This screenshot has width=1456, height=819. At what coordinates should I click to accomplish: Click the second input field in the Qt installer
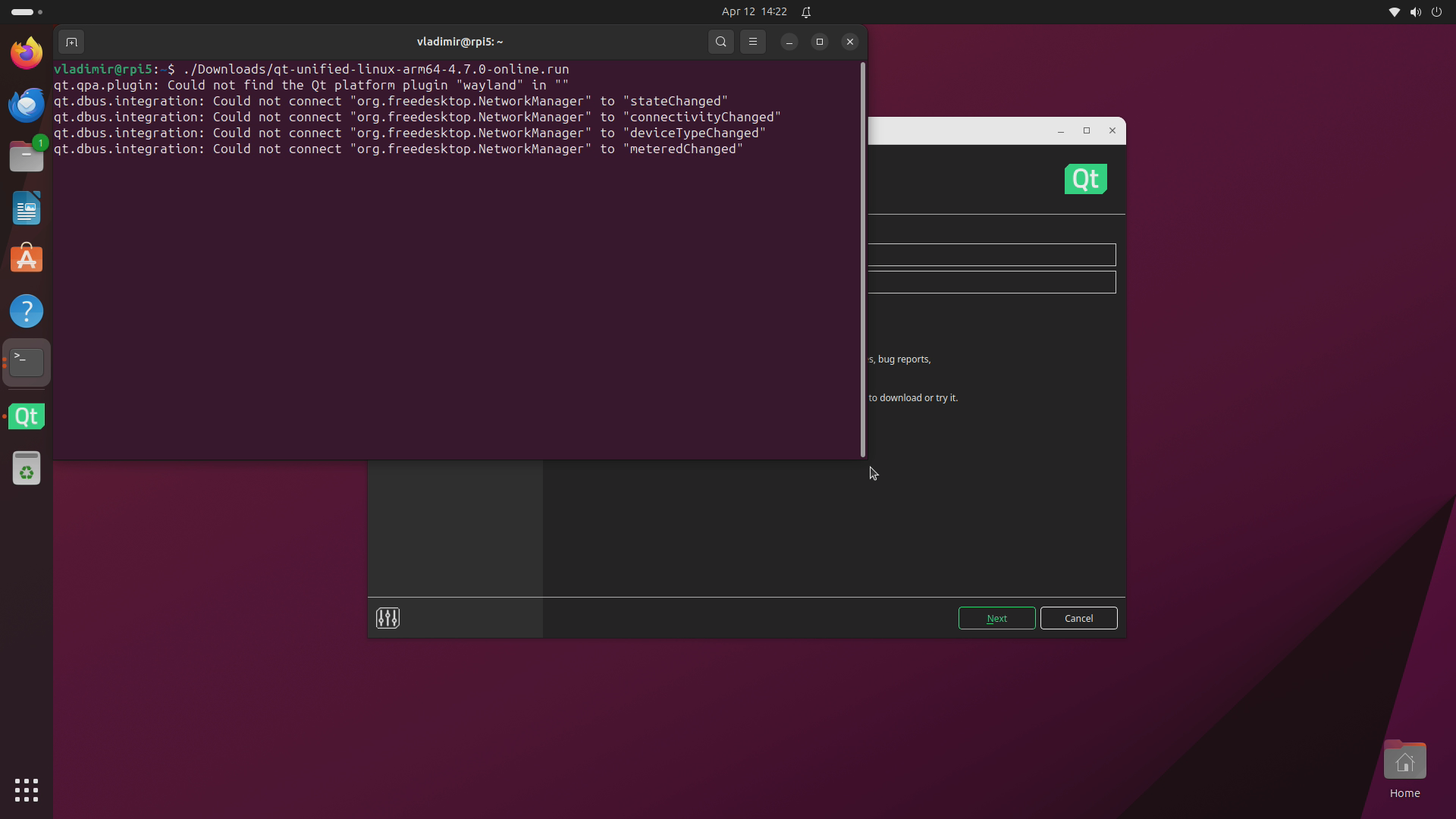tap(992, 282)
